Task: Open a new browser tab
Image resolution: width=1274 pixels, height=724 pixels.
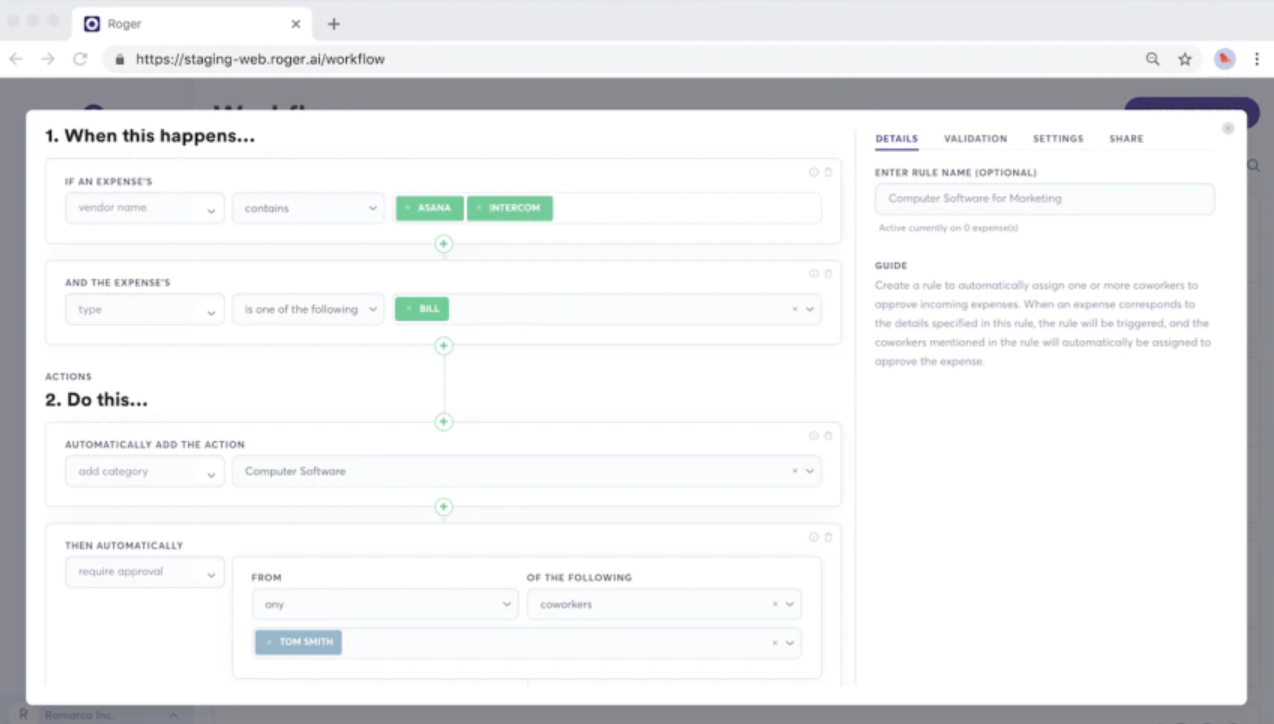Action: click(x=334, y=24)
